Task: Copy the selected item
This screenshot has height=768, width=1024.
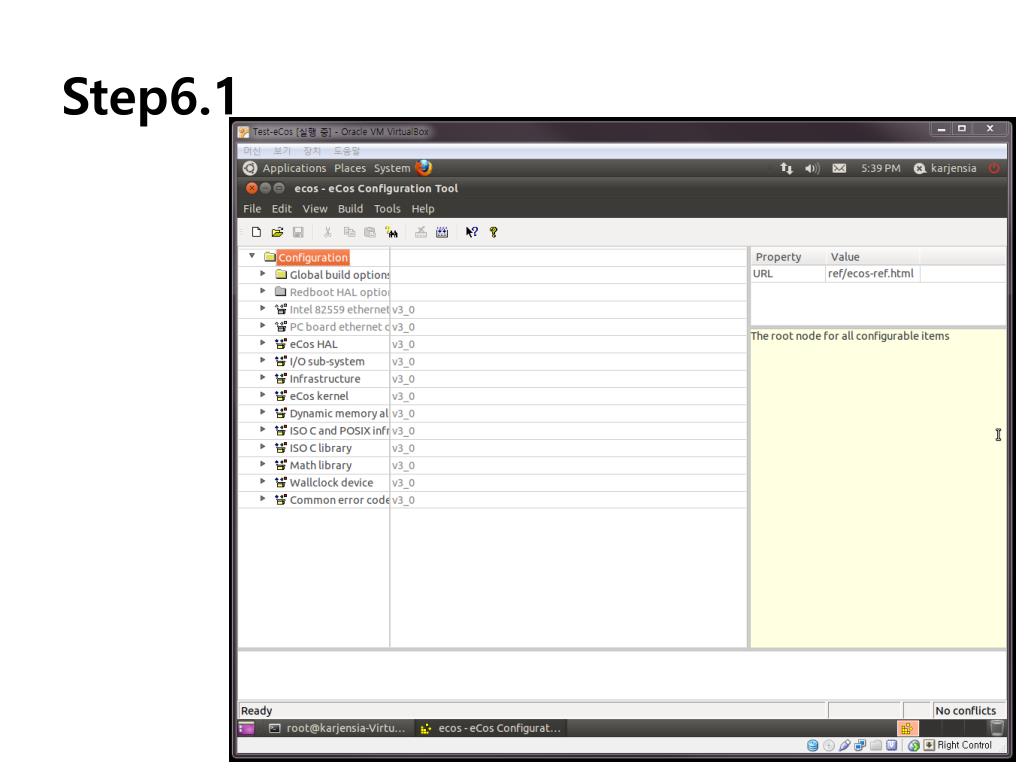Action: tap(349, 232)
